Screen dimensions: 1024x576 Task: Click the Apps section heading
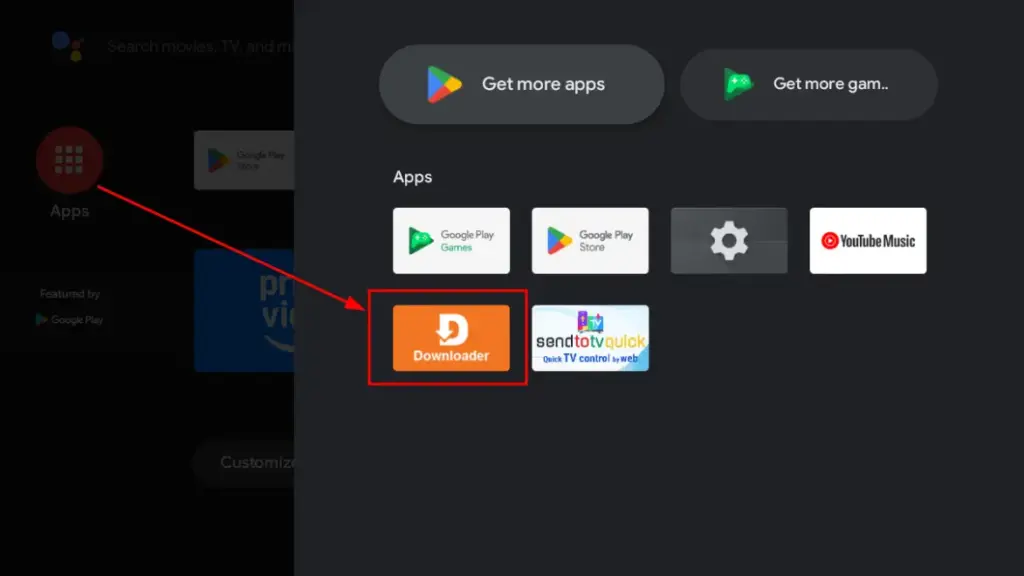(x=412, y=177)
